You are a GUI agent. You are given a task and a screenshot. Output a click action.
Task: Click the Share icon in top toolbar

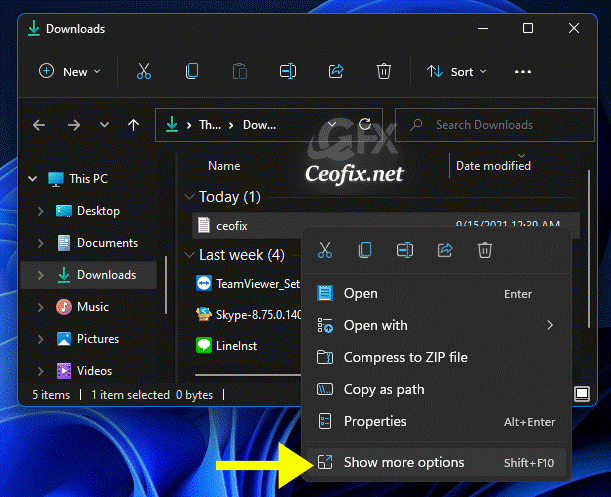click(x=336, y=72)
